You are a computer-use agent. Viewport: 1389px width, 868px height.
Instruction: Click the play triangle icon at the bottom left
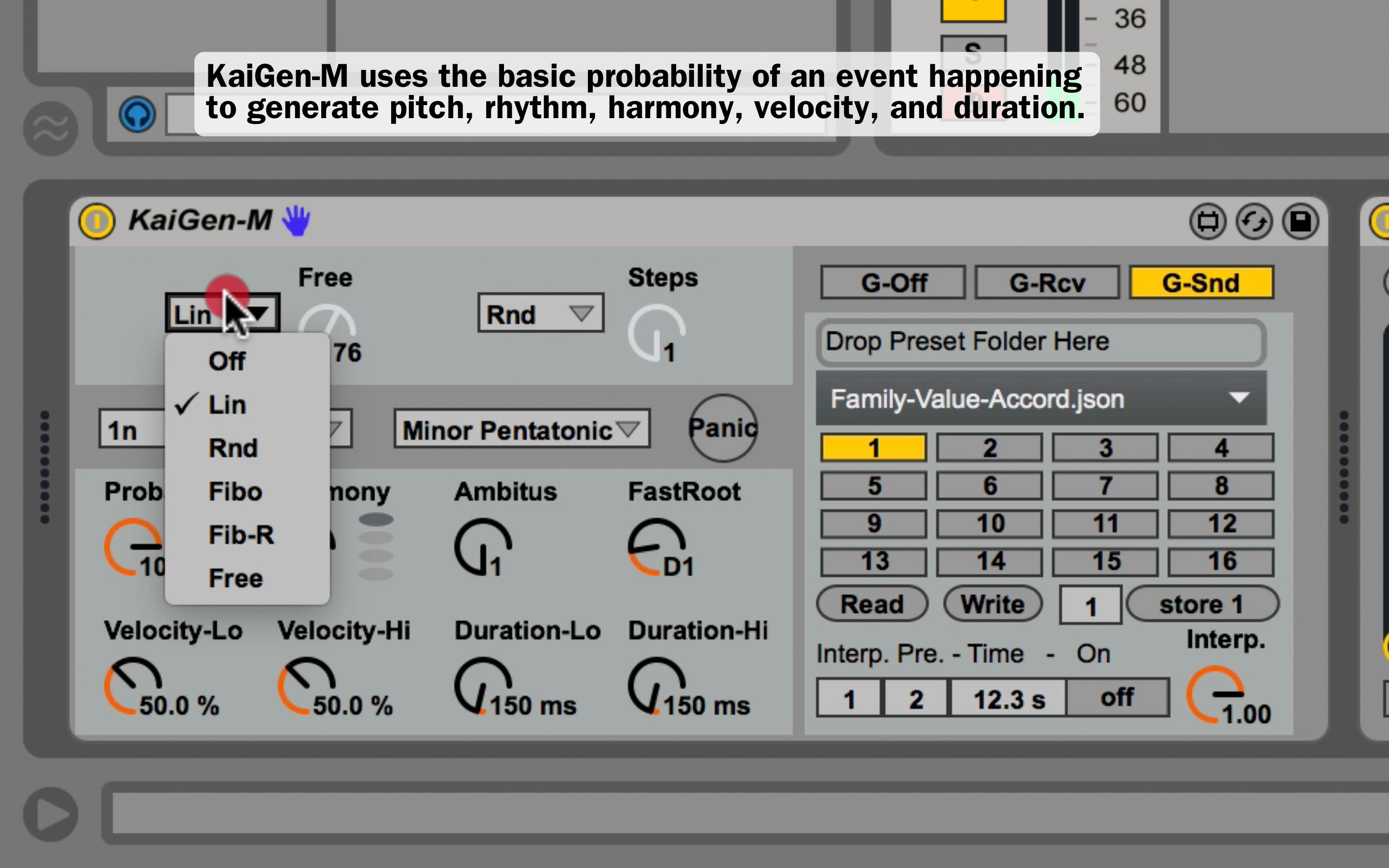pyautogui.click(x=51, y=814)
